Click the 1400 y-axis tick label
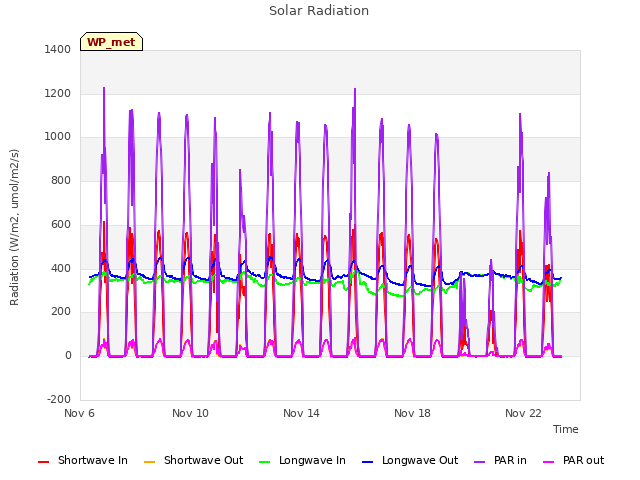This screenshot has height=480, width=640. point(58,49)
